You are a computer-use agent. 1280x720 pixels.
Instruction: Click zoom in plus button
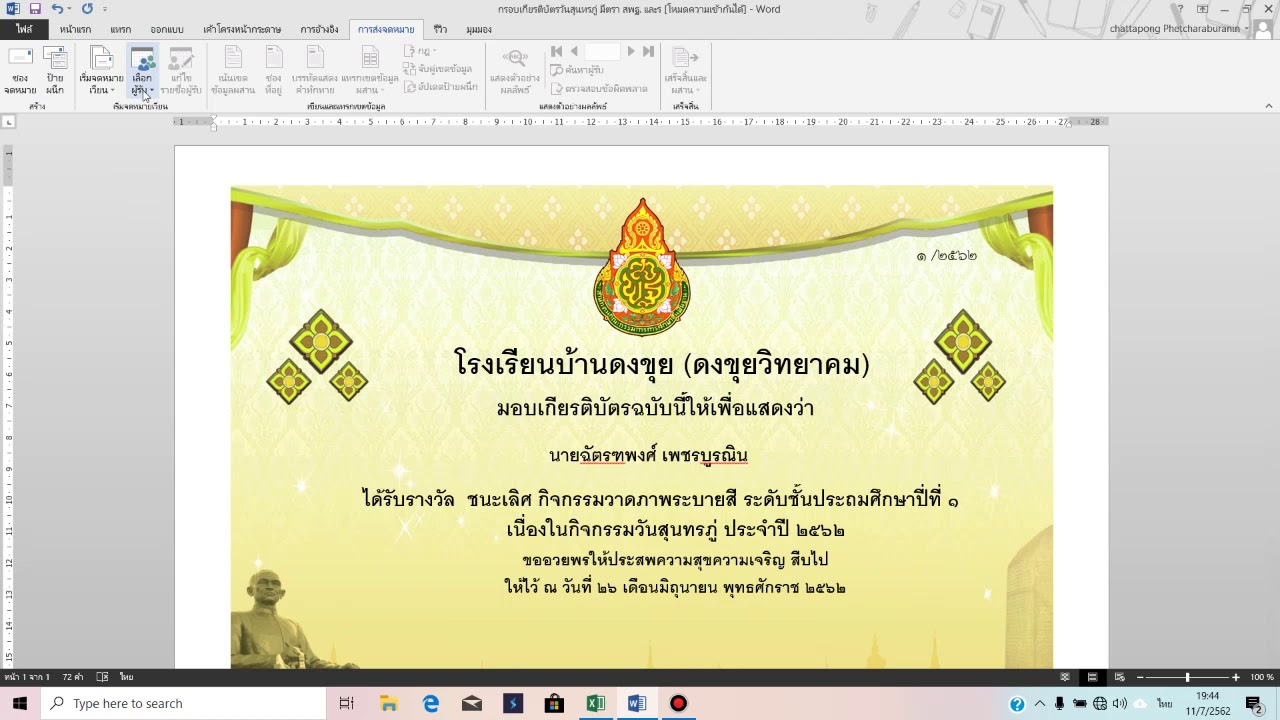1236,677
